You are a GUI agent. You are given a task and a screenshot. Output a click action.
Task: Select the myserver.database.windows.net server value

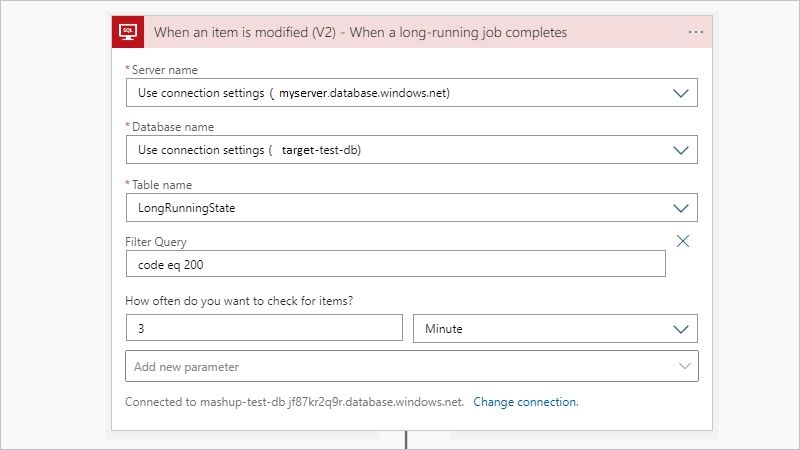pyautogui.click(x=364, y=93)
